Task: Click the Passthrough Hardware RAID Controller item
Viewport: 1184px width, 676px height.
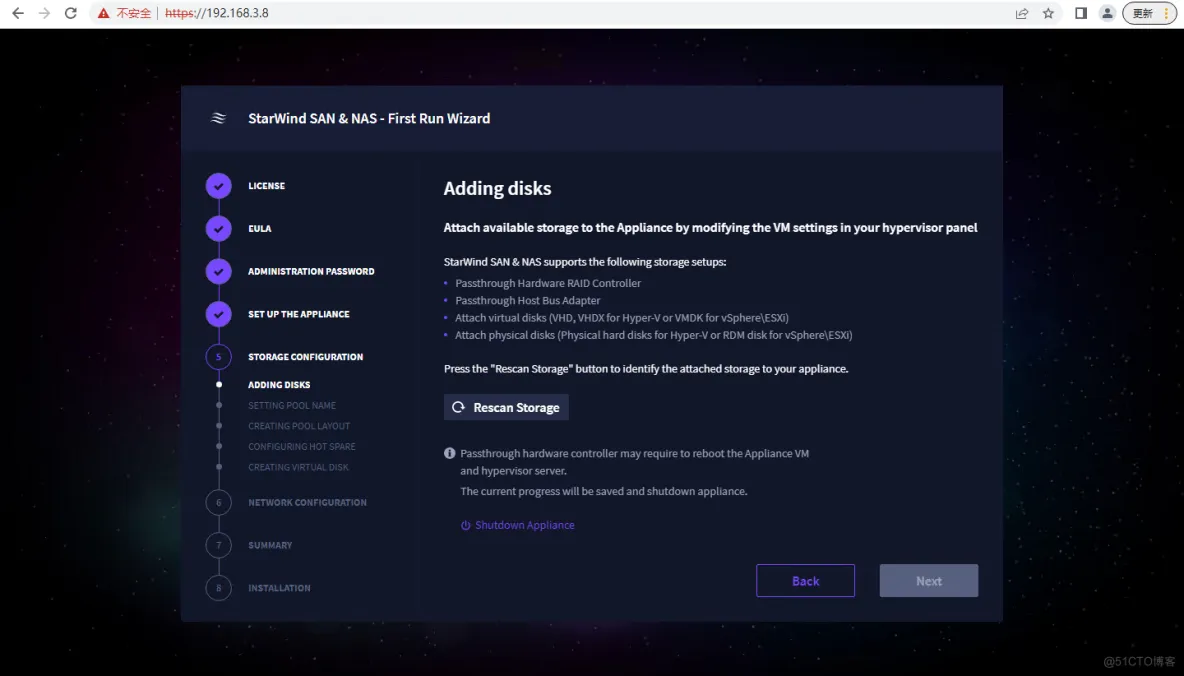Action: pos(548,283)
